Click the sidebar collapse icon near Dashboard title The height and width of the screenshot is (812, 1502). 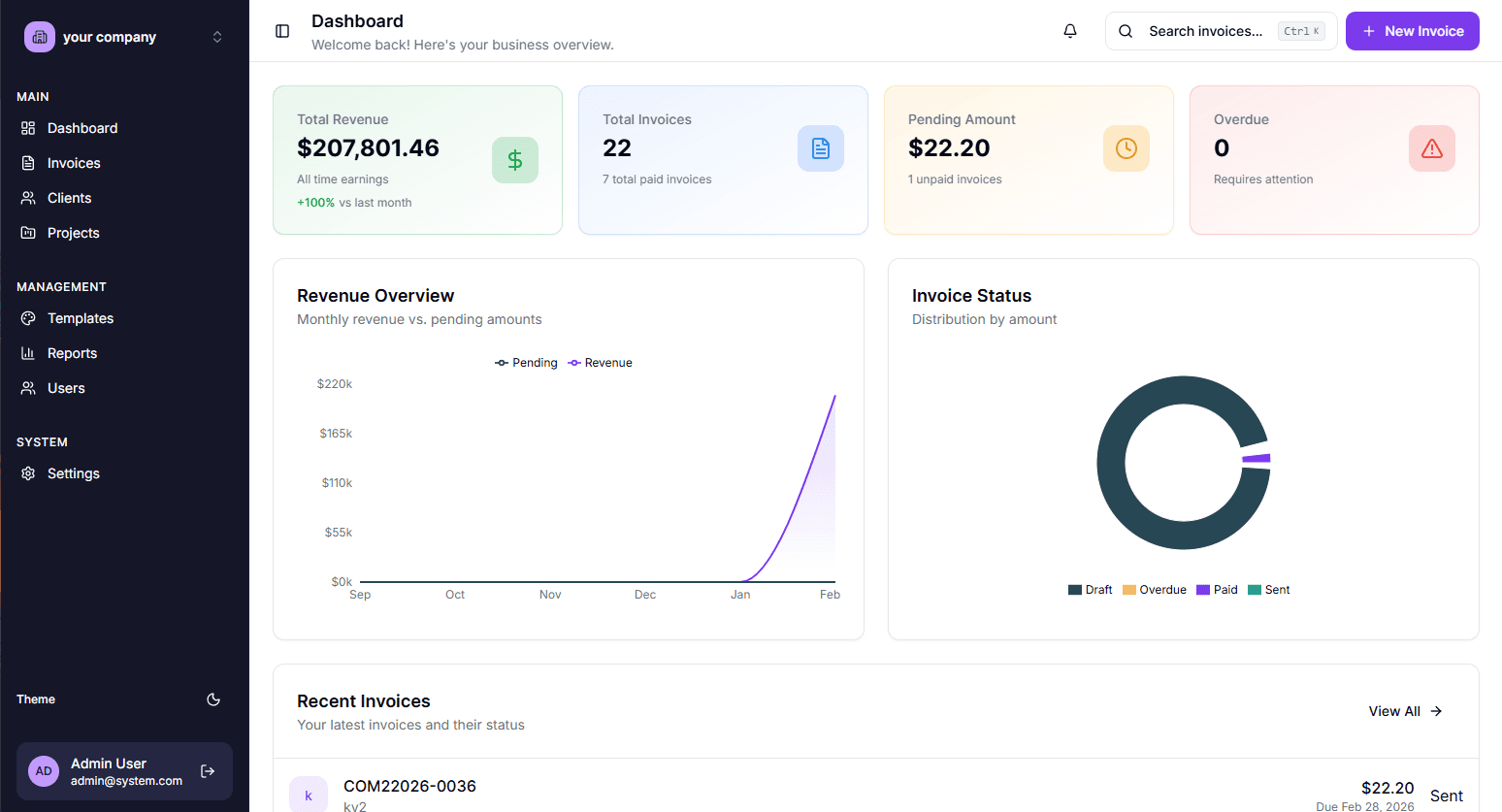click(281, 30)
